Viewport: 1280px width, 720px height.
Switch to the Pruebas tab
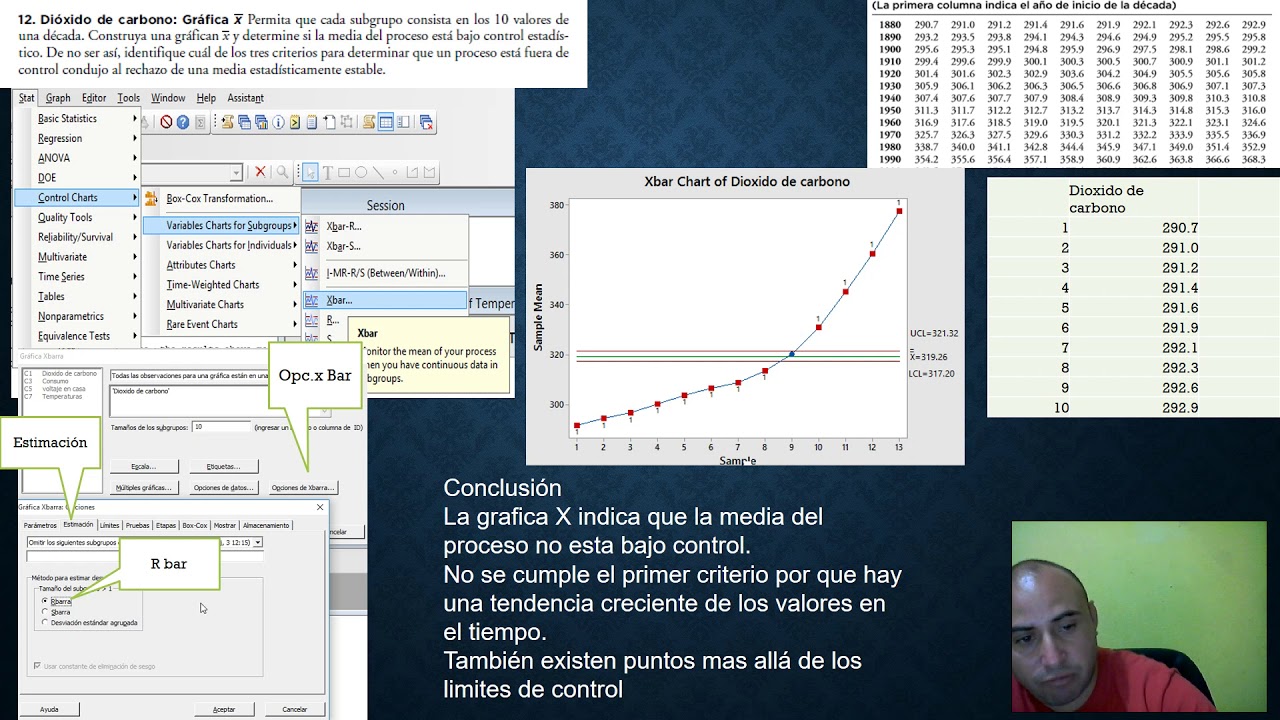(x=137, y=525)
